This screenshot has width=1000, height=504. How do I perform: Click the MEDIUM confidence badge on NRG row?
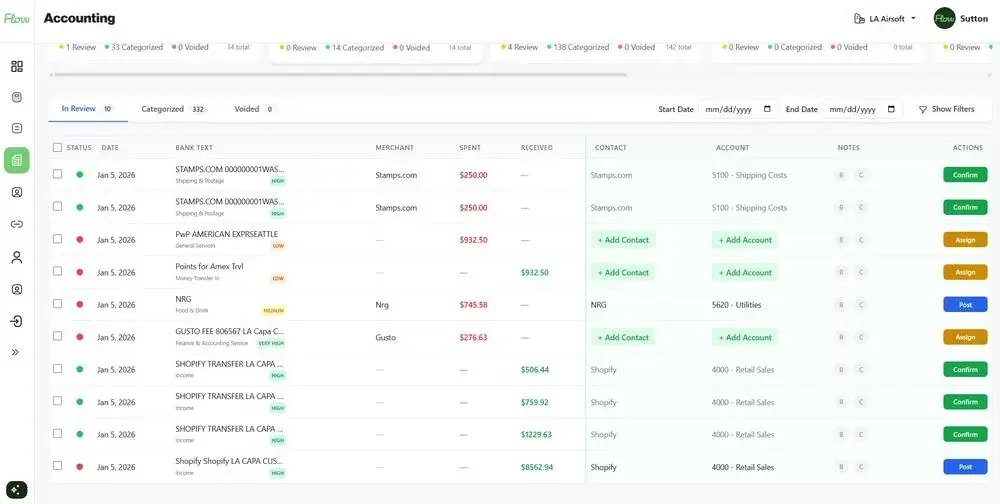(x=272, y=311)
